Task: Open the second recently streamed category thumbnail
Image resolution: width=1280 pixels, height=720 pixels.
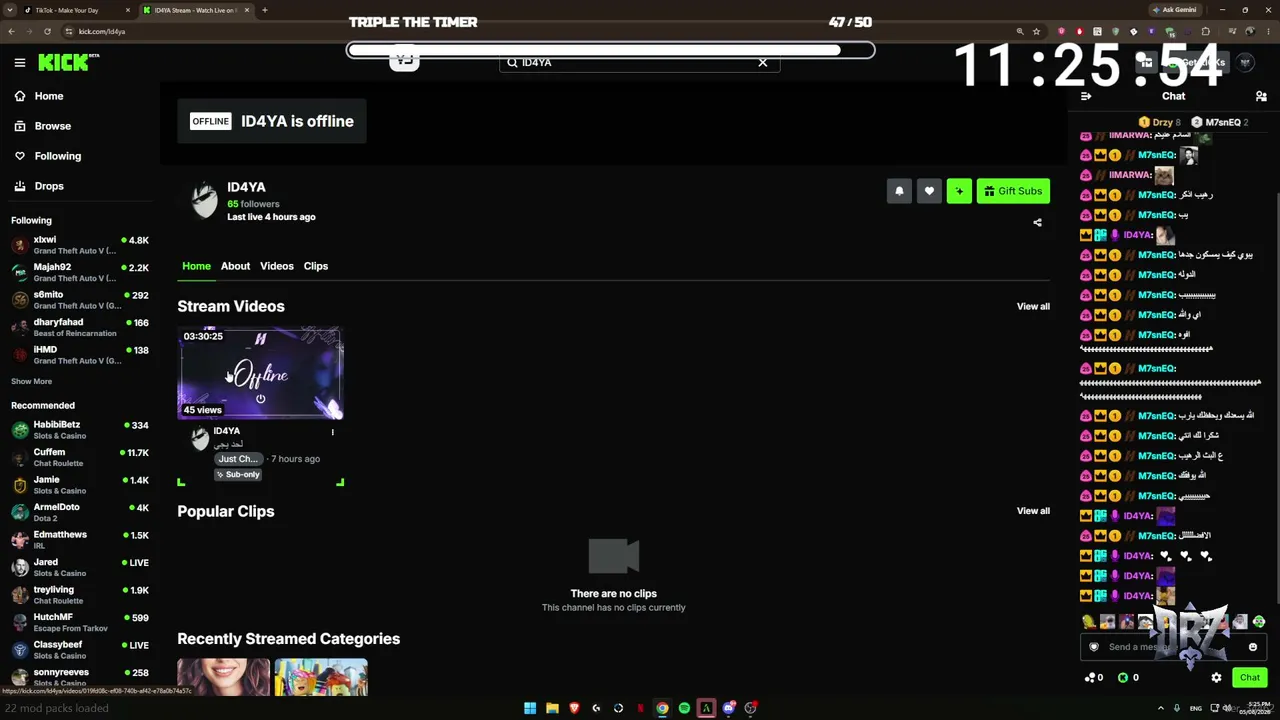Action: 321,677
